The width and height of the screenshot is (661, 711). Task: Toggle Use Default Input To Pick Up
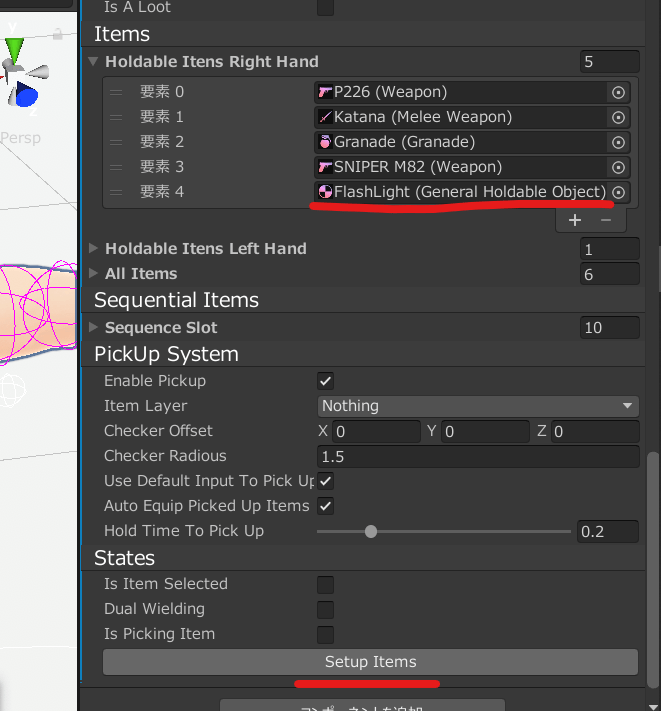[x=325, y=481]
